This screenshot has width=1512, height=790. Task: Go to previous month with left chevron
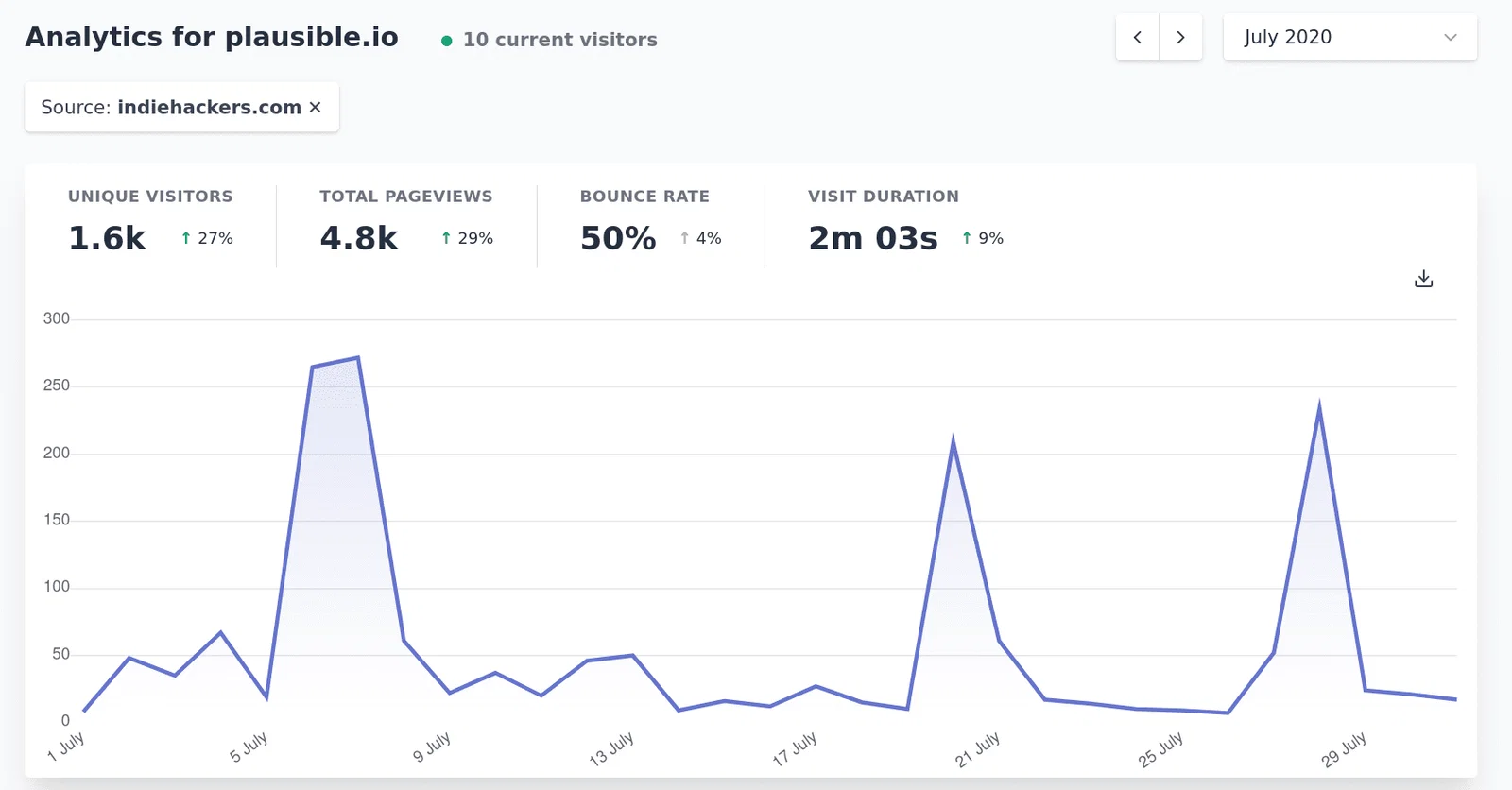(1138, 38)
